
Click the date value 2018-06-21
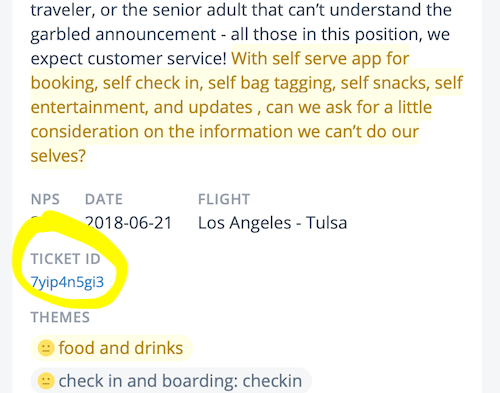pos(128,223)
